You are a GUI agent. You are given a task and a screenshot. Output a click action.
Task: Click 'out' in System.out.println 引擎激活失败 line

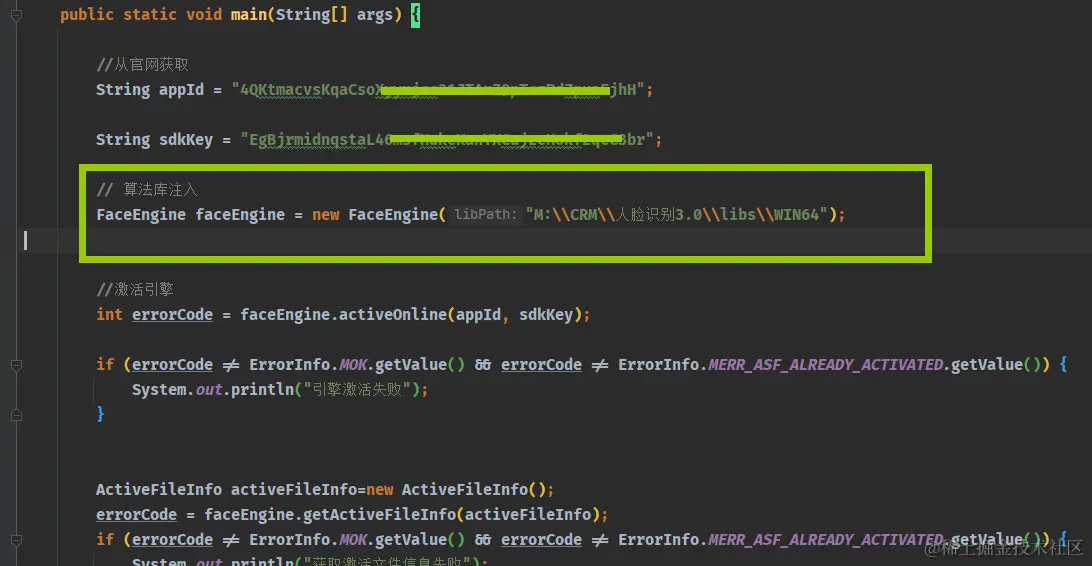click(208, 390)
